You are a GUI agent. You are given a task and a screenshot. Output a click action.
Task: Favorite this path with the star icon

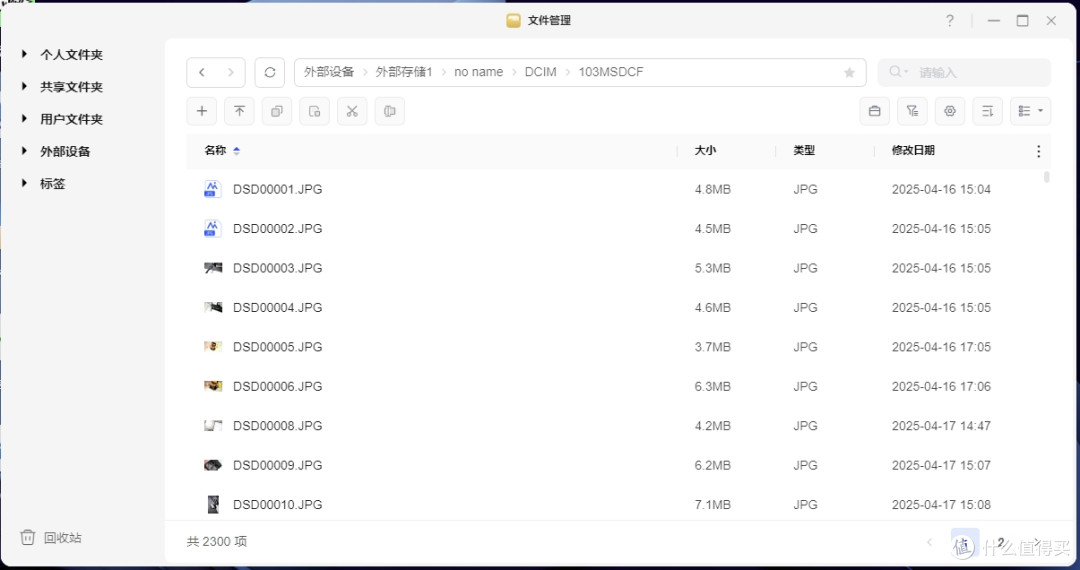tap(849, 72)
